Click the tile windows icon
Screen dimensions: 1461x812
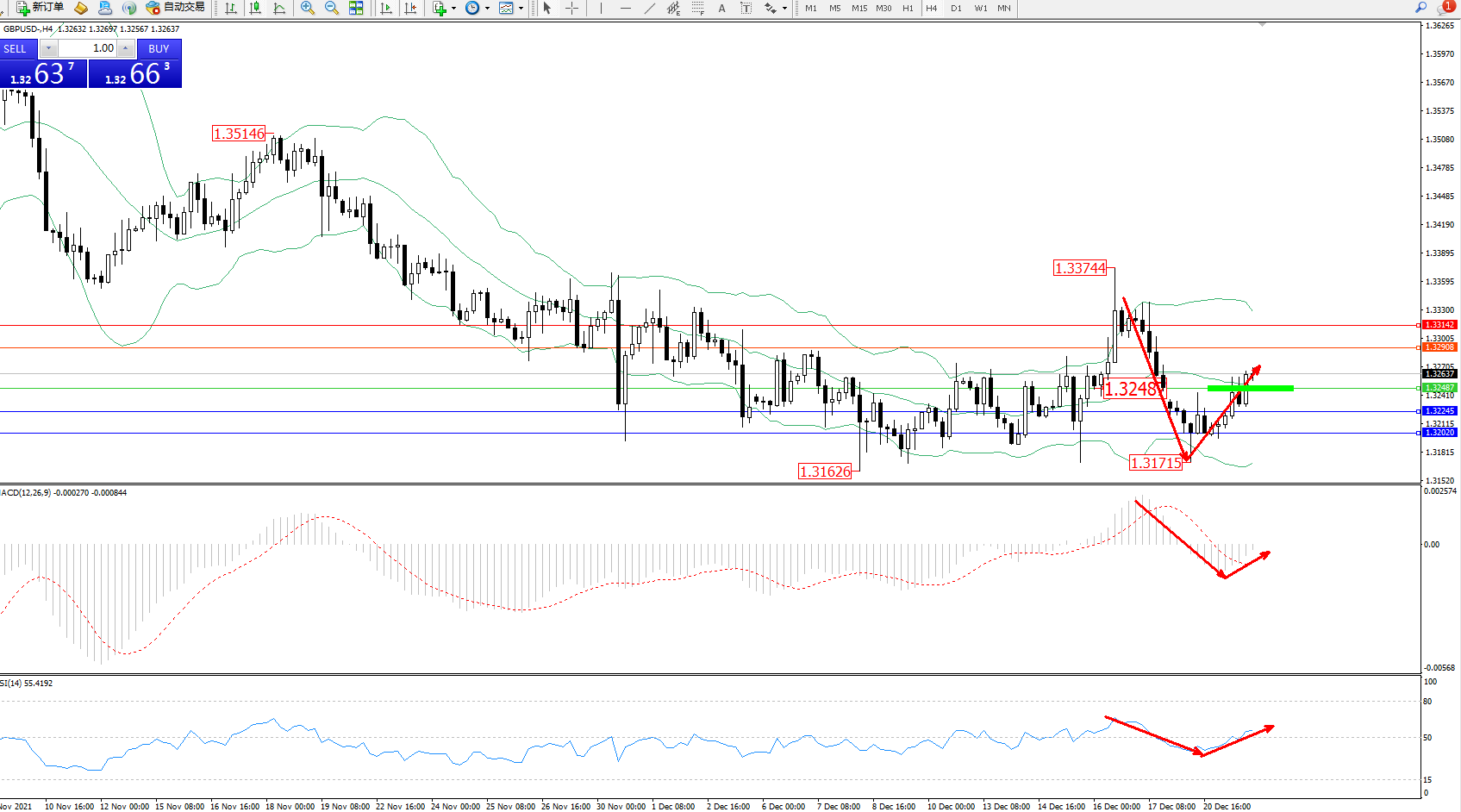pyautogui.click(x=356, y=9)
